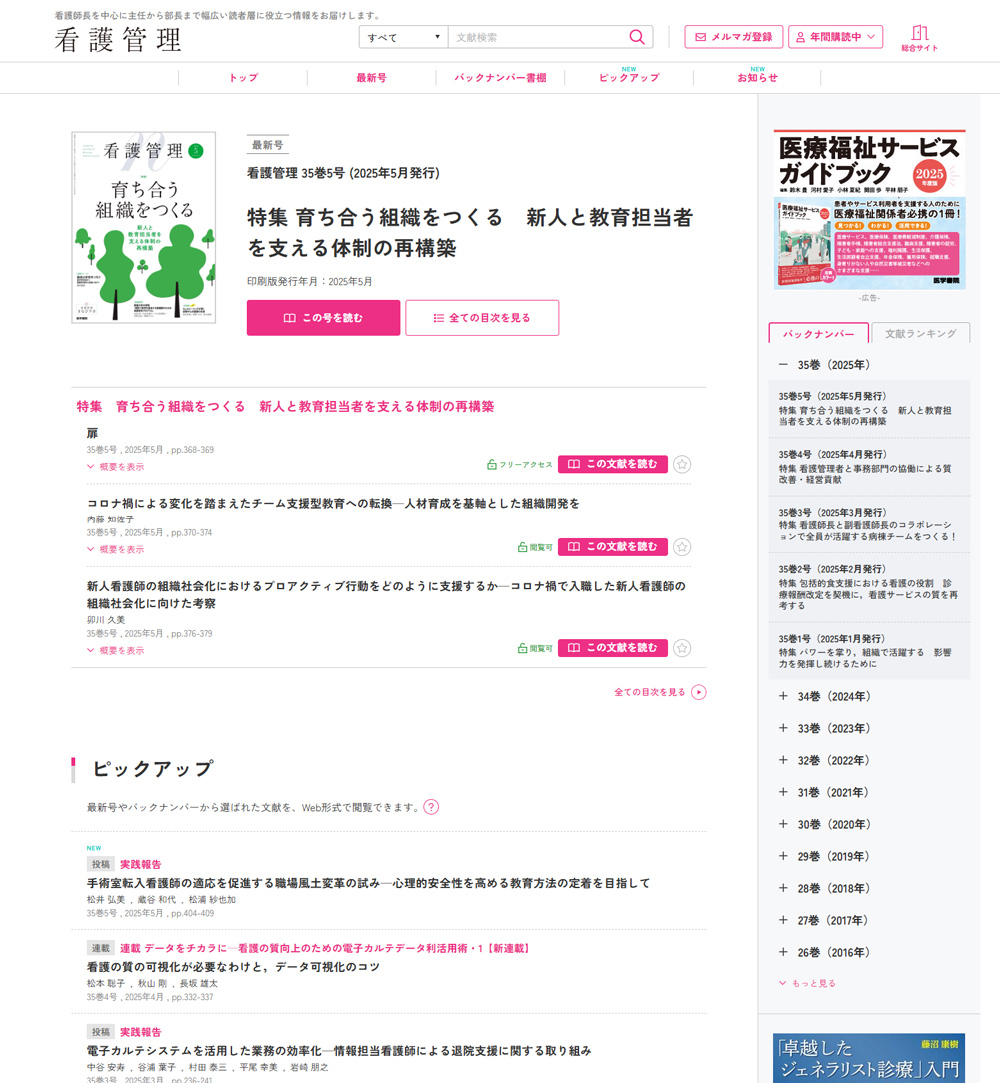Show 概要を表示 under 内藤 知佐子 article
Viewport: 1000px width, 1083px height.
tap(115, 549)
